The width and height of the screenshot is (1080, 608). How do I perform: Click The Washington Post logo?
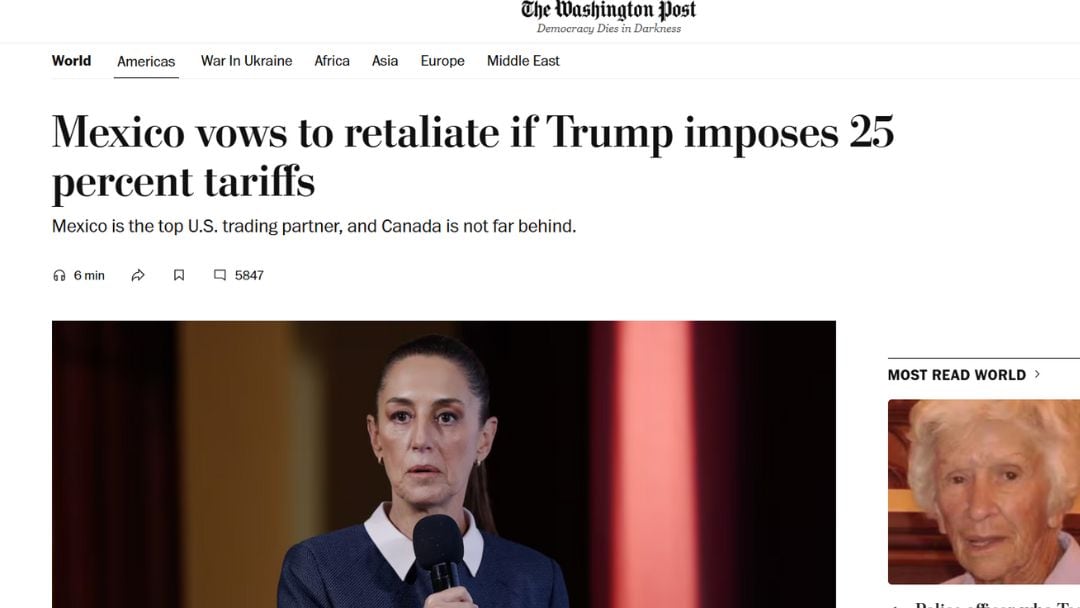pyautogui.click(x=608, y=10)
